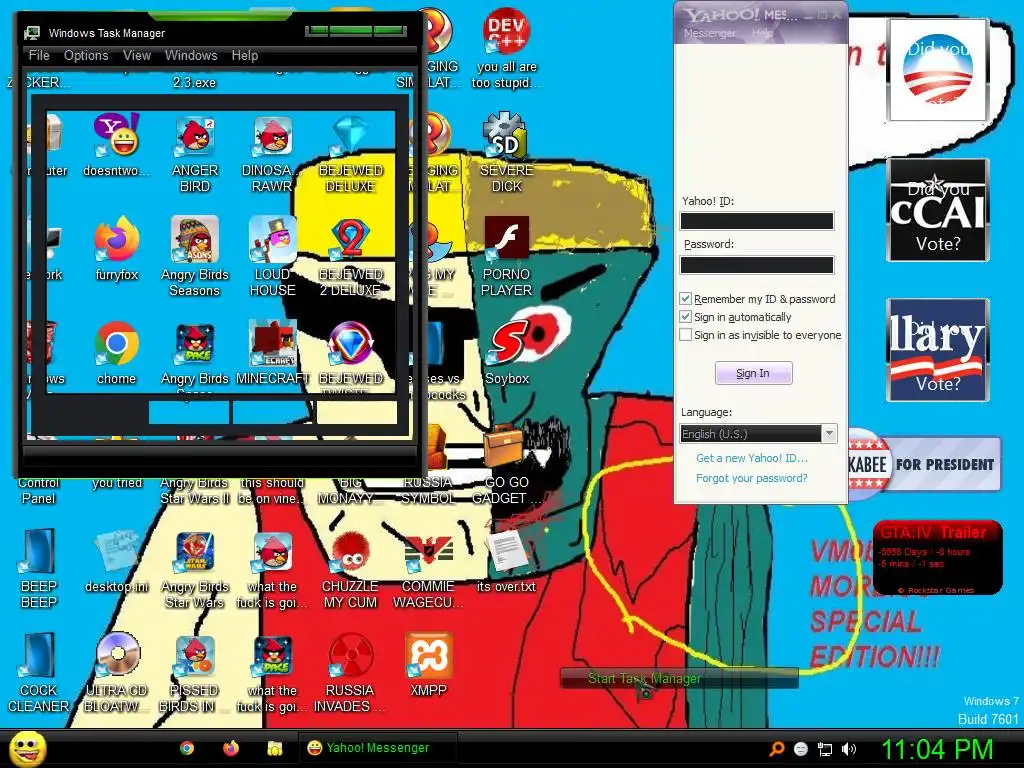Click the network tray icon

coord(825,749)
